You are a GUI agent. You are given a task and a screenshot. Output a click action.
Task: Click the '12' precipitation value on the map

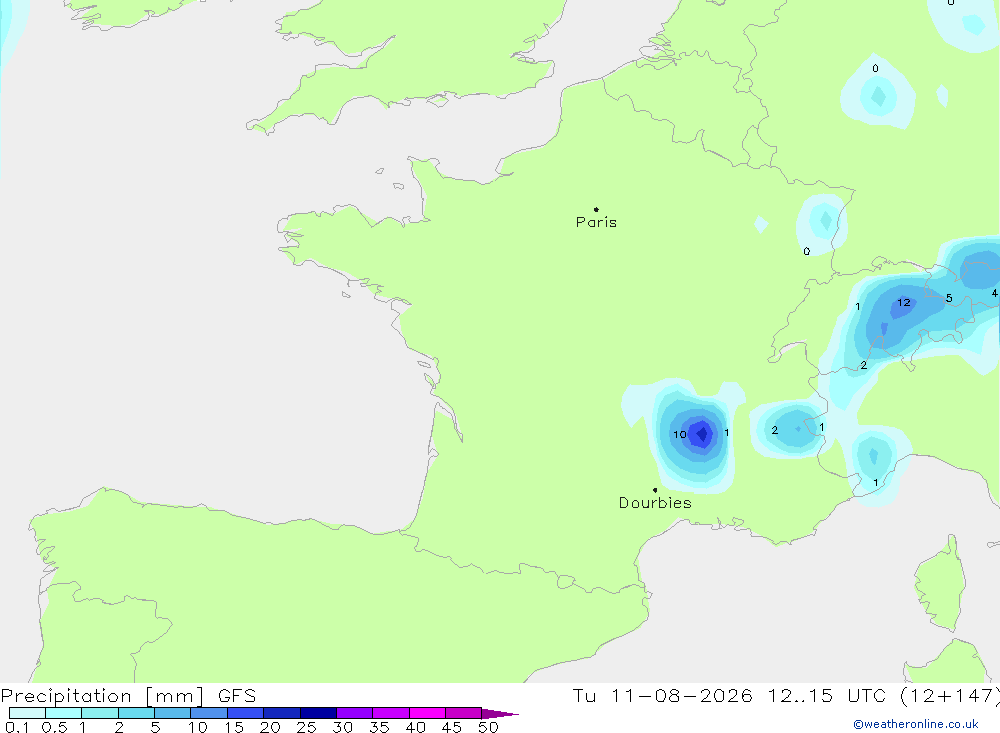(904, 302)
